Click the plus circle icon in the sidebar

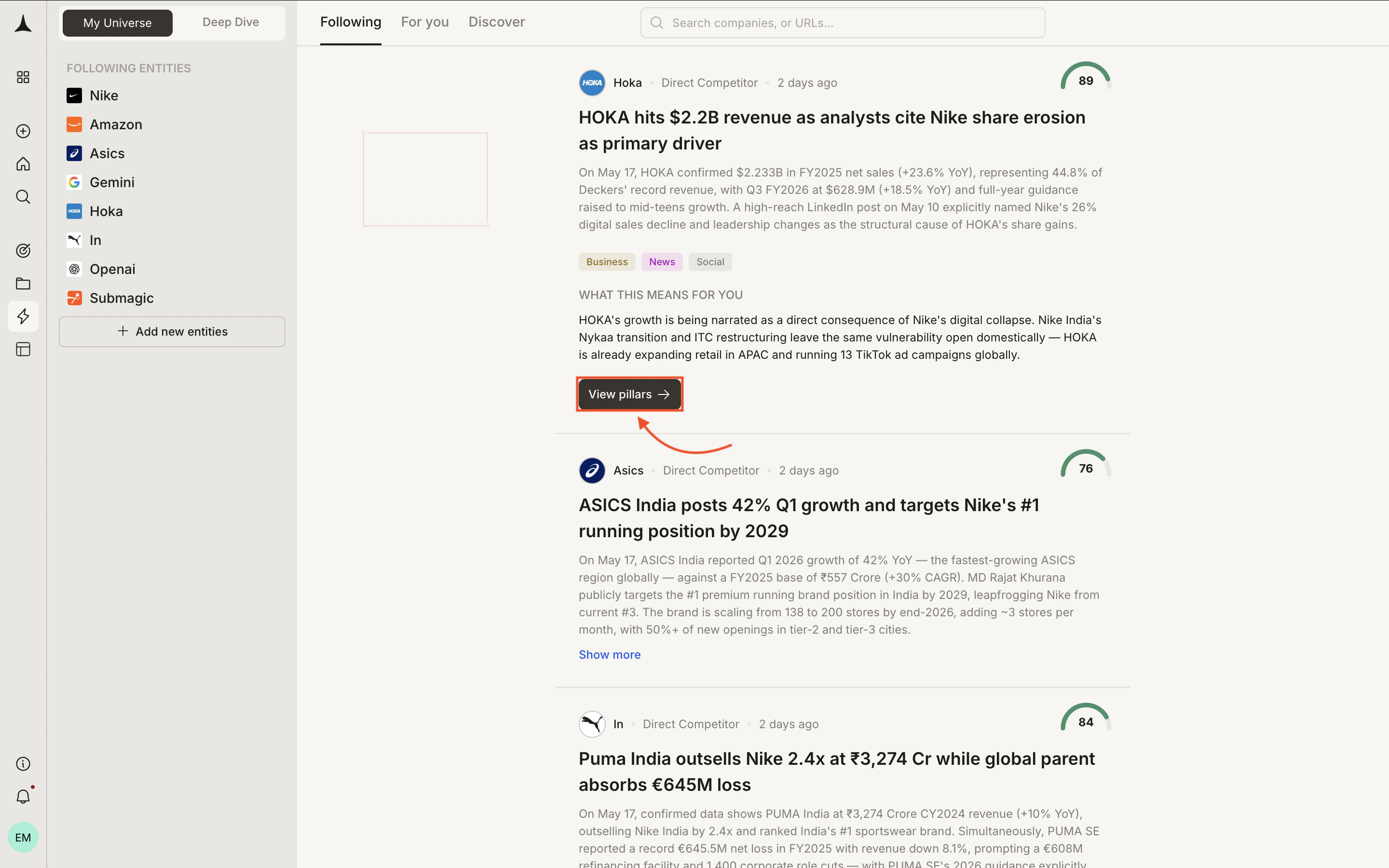click(23, 131)
